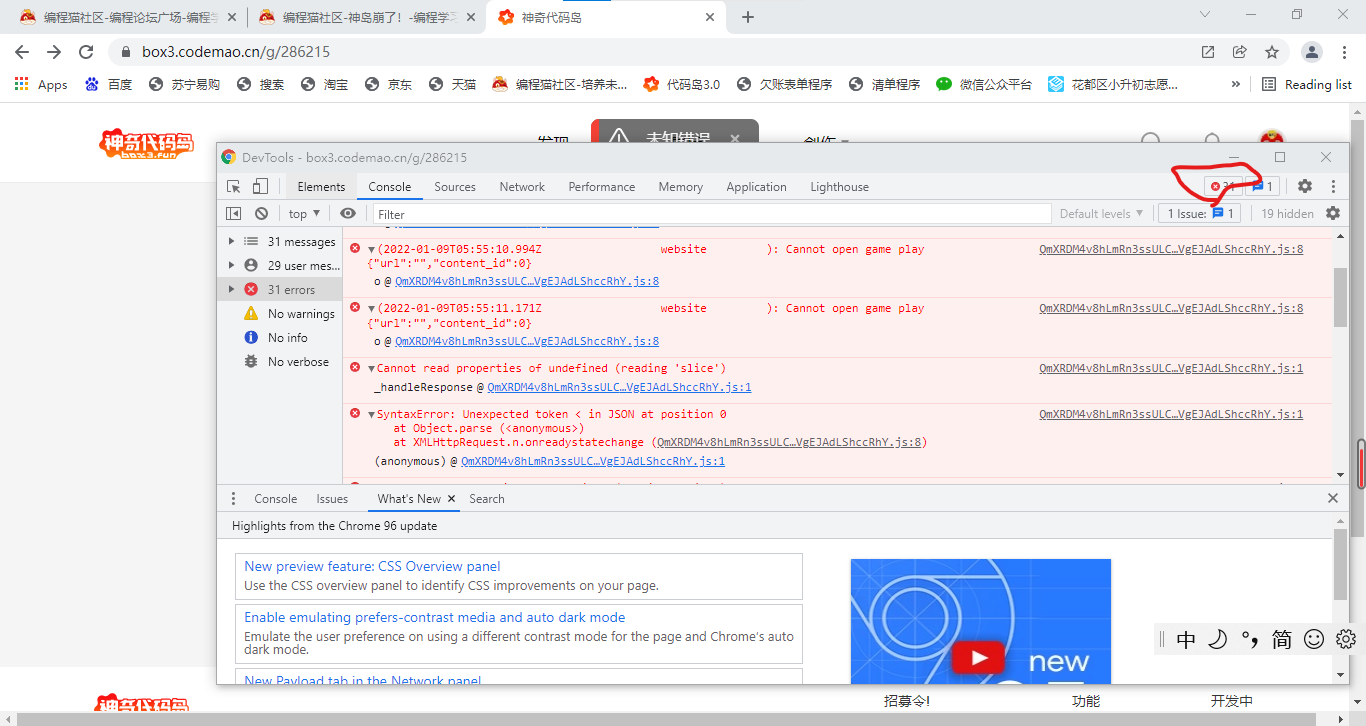1366x726 pixels.
Task: Open Chrome three-dot menu
Action: coord(1345,52)
